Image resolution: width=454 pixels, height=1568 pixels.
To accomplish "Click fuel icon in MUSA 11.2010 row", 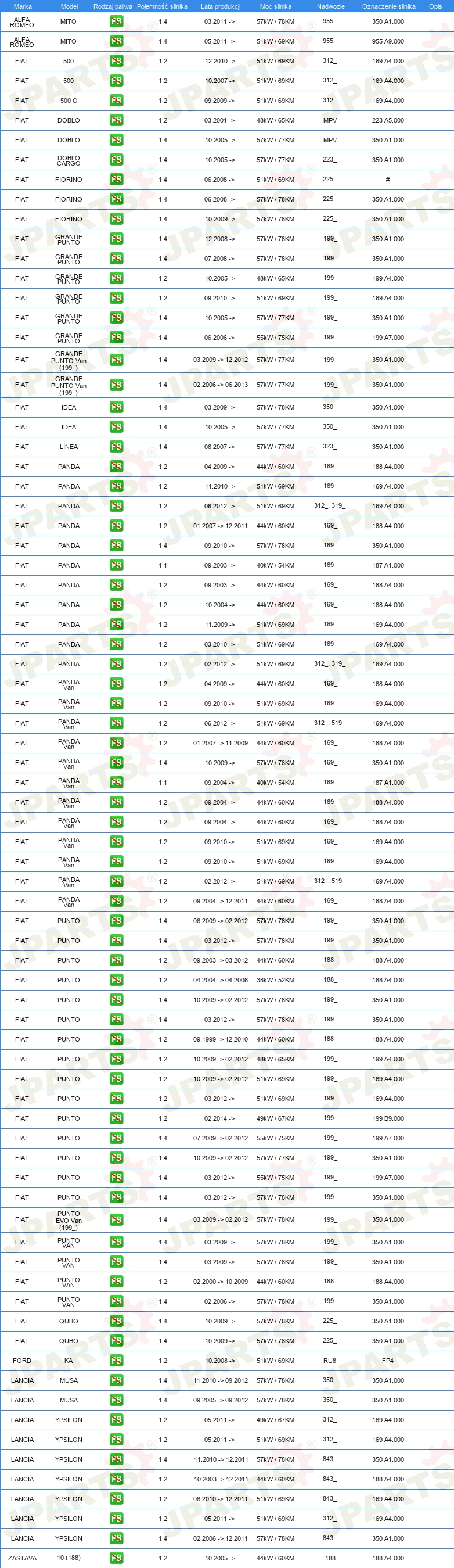I will coord(116,1380).
